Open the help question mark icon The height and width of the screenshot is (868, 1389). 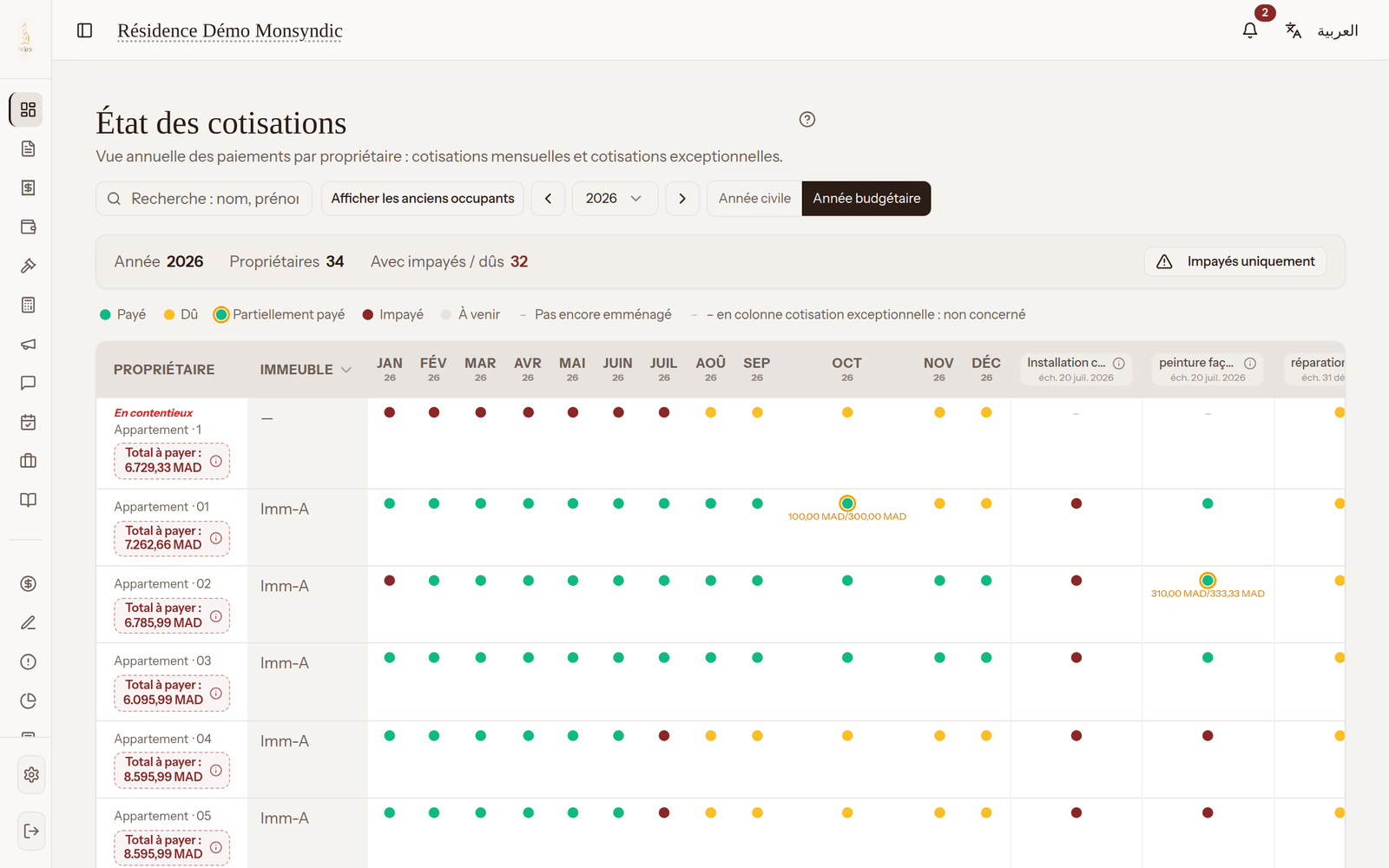[807, 120]
